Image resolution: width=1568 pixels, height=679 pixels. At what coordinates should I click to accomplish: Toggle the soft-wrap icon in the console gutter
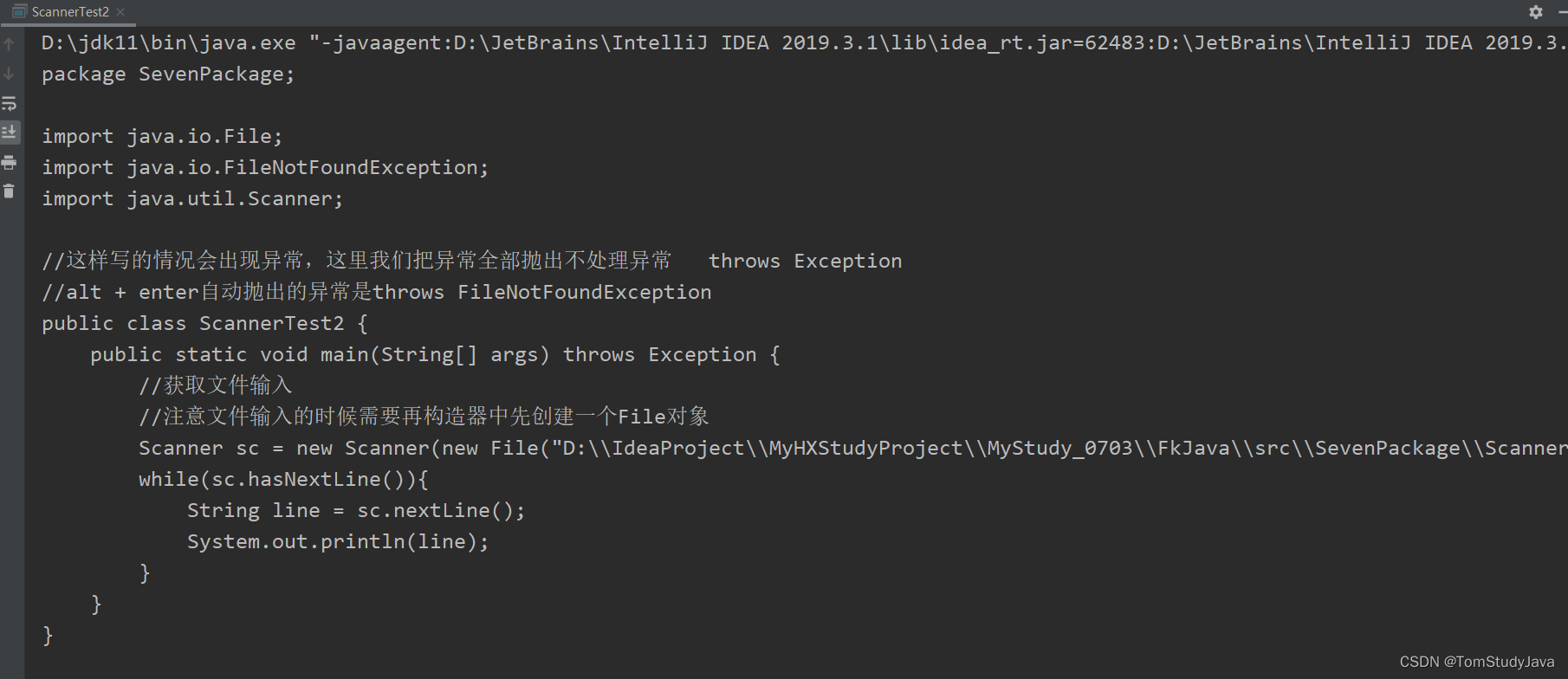pyautogui.click(x=9, y=102)
